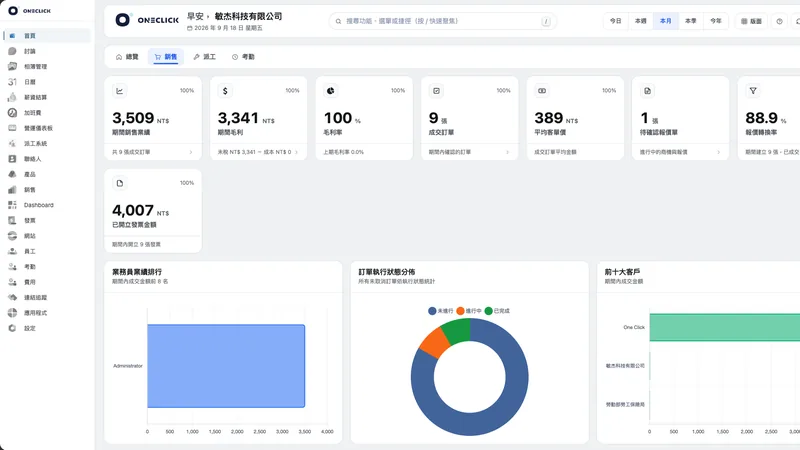Click the OneClick logo in header
800x450 pixels.
pyautogui.click(x=147, y=20)
